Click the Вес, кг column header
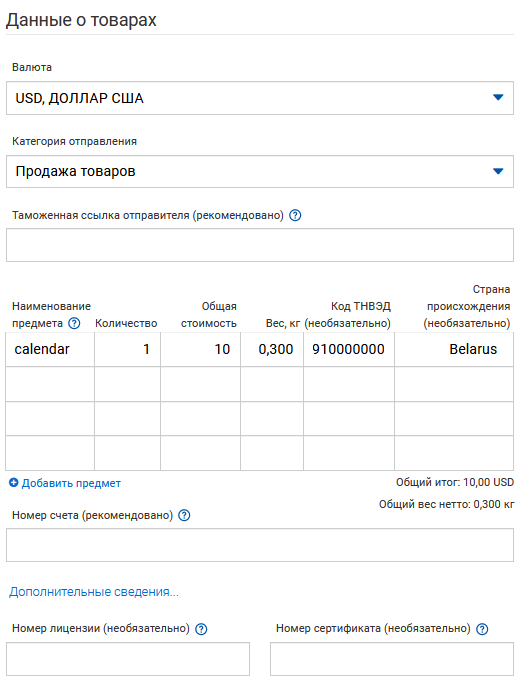 click(x=282, y=323)
